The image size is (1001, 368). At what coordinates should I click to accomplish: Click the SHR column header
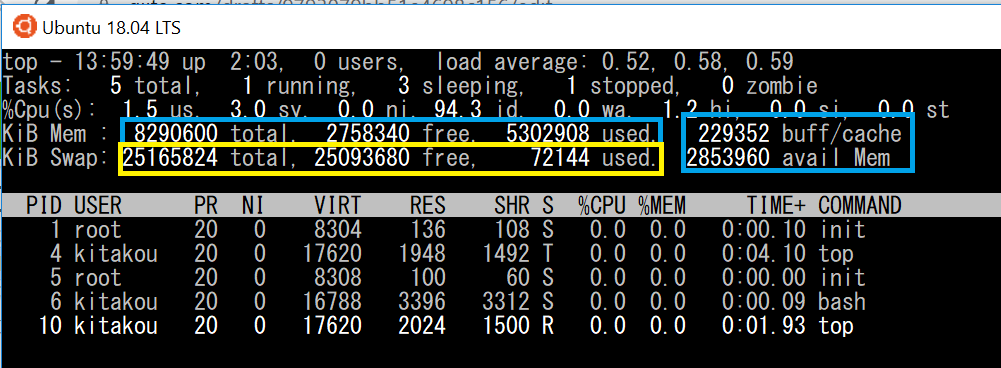512,205
